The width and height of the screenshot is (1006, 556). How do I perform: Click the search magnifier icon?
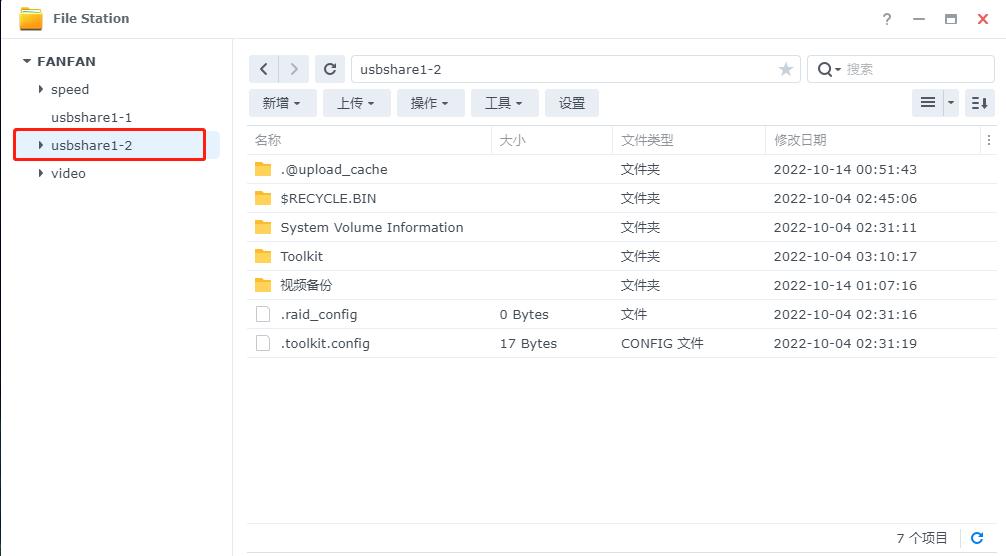click(825, 69)
